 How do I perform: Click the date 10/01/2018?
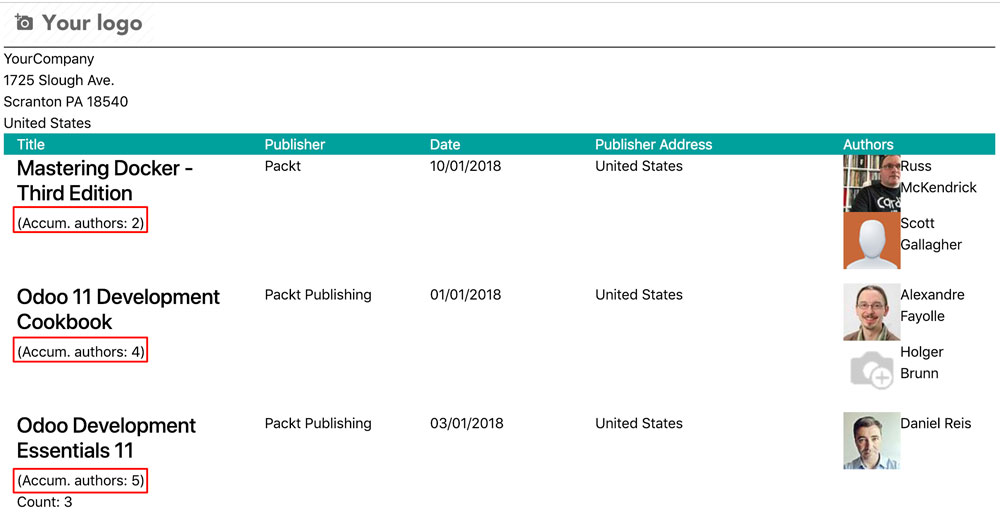coord(466,166)
